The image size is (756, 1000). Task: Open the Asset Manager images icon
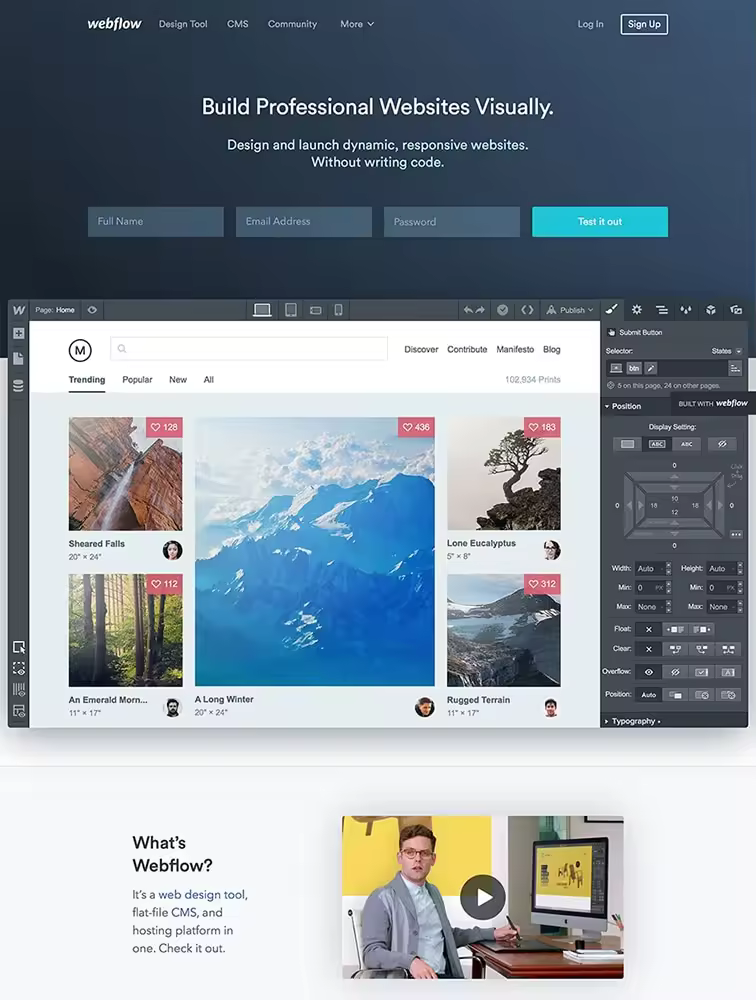736,310
